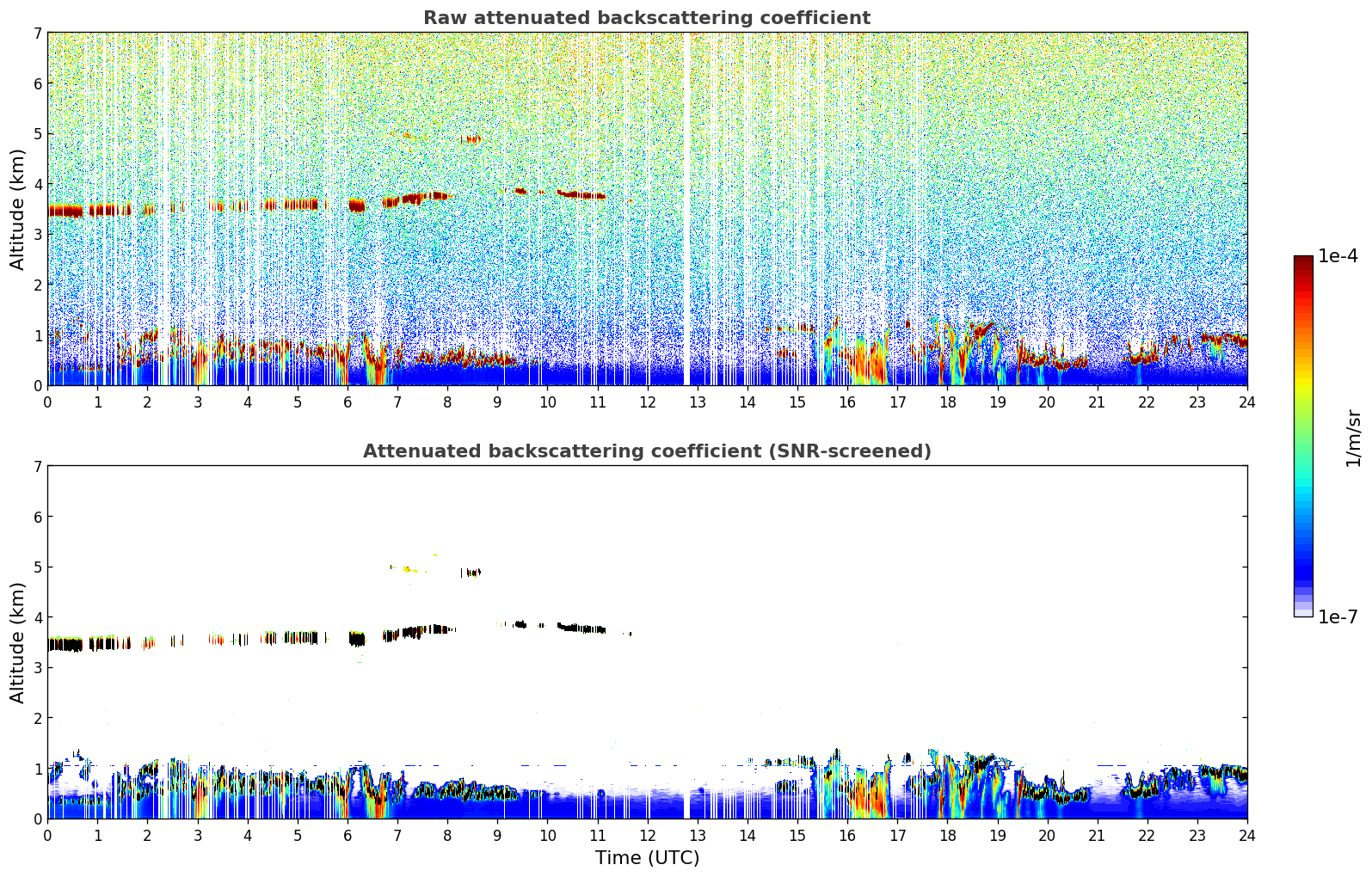The image size is (1372, 877).
Task: Click hour 6 tick on the bottom time axis
Action: 348,835
